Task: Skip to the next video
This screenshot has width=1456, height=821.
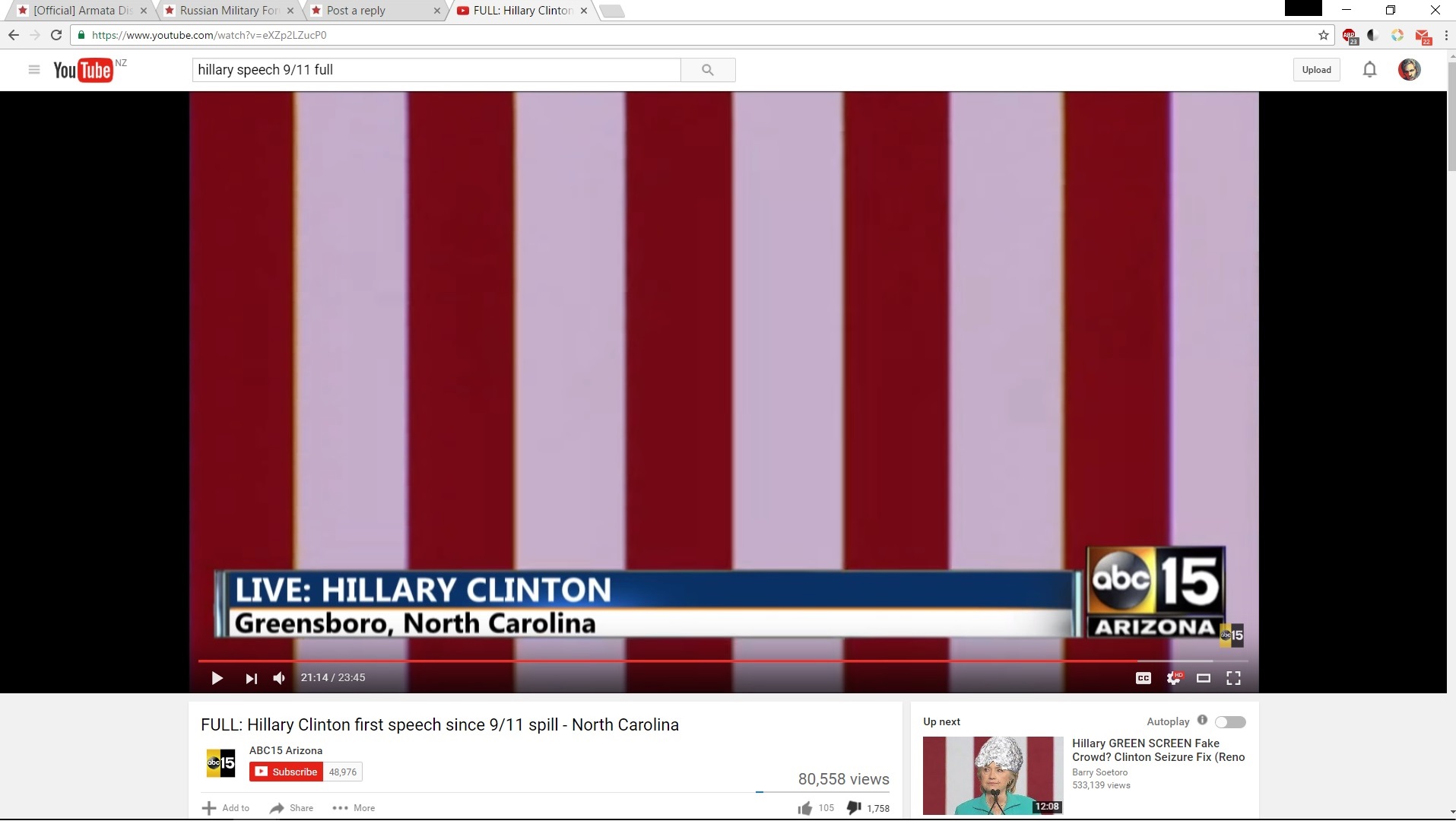Action: (x=251, y=678)
